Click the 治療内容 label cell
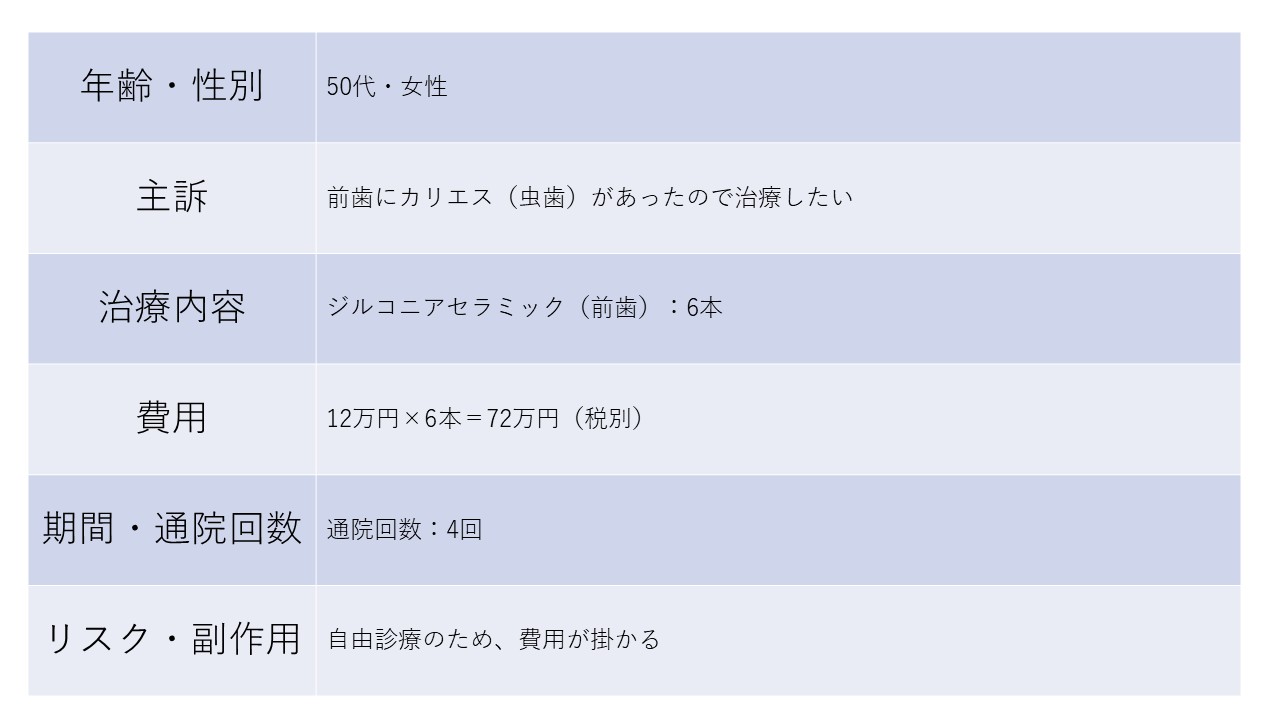This screenshot has height=720, width=1280. click(172, 307)
